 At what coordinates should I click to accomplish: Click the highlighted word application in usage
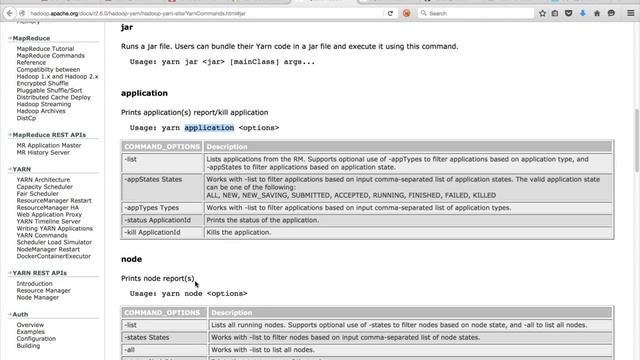click(209, 128)
